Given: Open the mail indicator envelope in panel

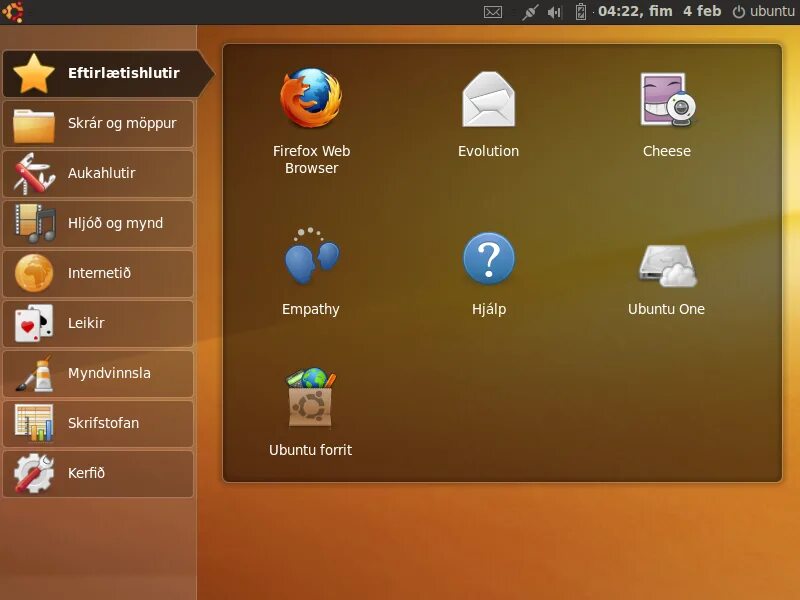Looking at the screenshot, I should [x=492, y=12].
